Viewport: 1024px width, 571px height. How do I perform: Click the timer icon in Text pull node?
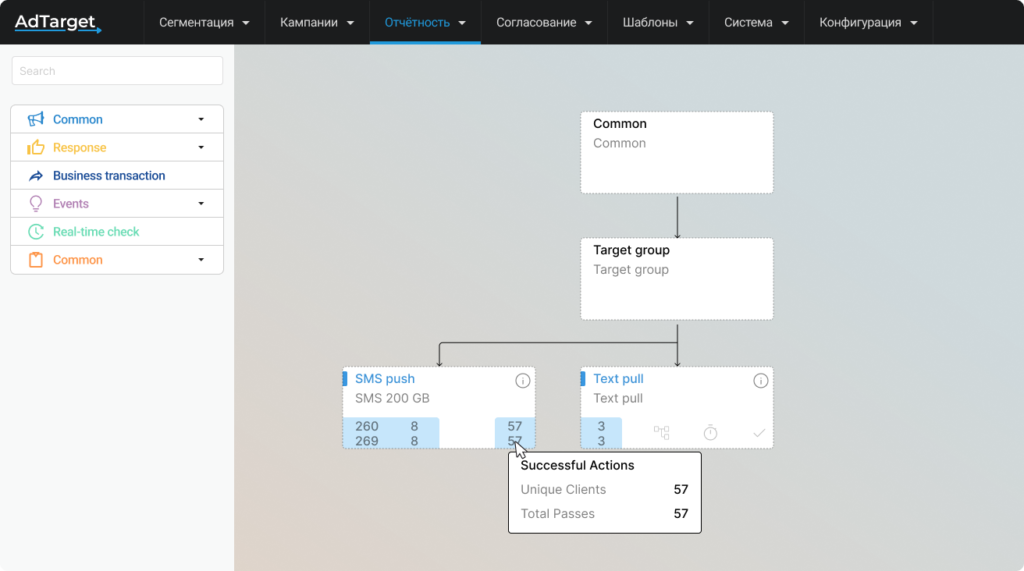710,433
